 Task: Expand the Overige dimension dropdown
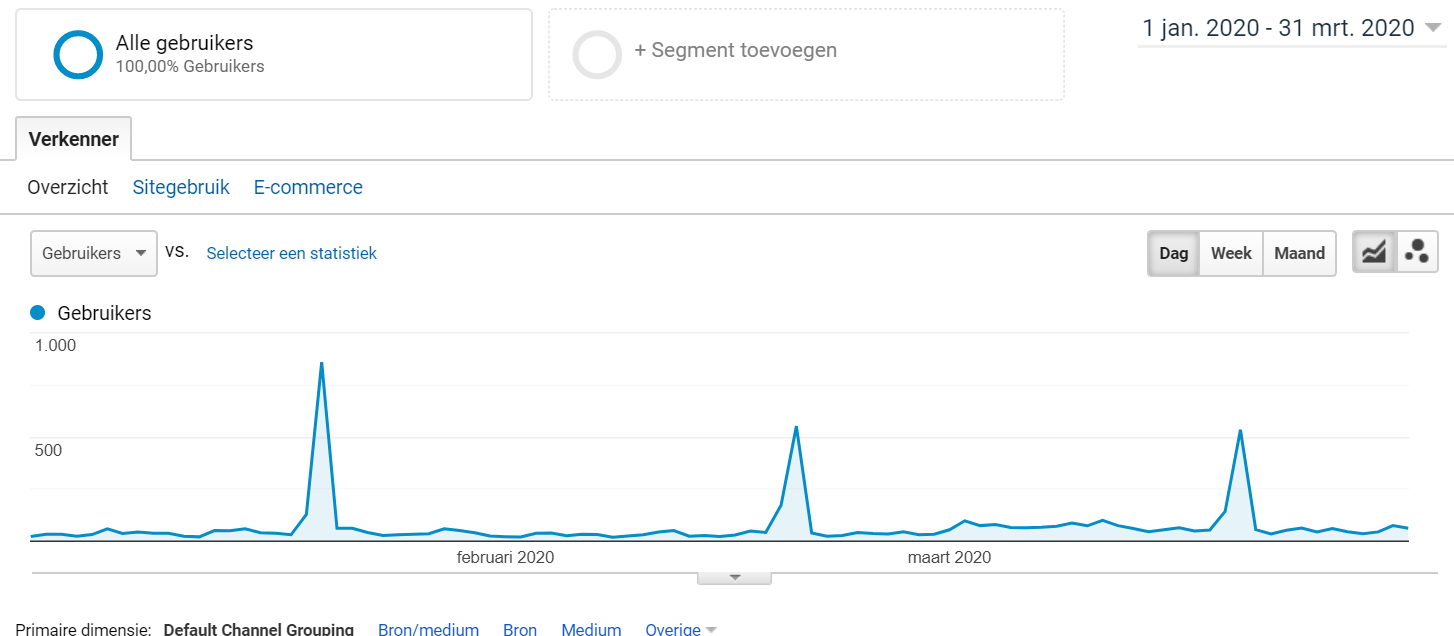pyautogui.click(x=682, y=629)
